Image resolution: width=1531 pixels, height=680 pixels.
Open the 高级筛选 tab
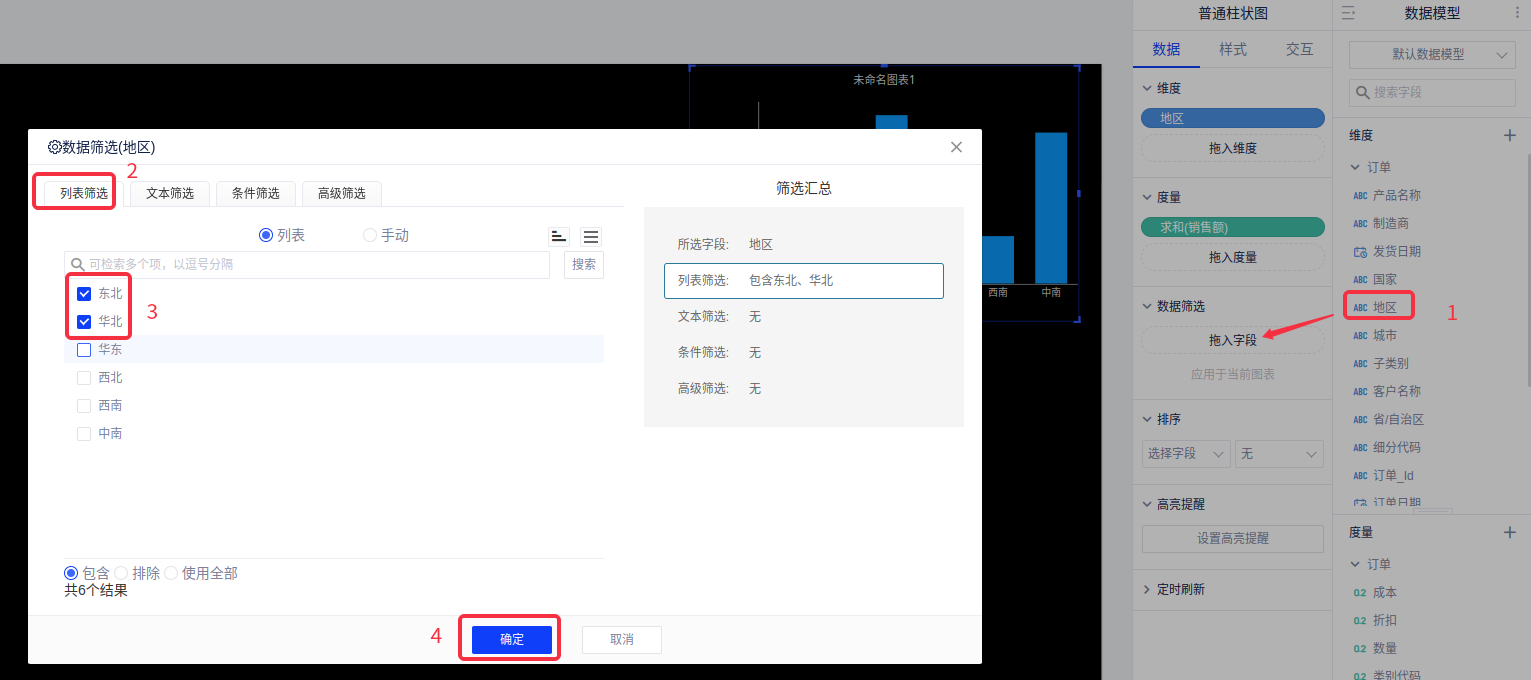click(x=341, y=193)
